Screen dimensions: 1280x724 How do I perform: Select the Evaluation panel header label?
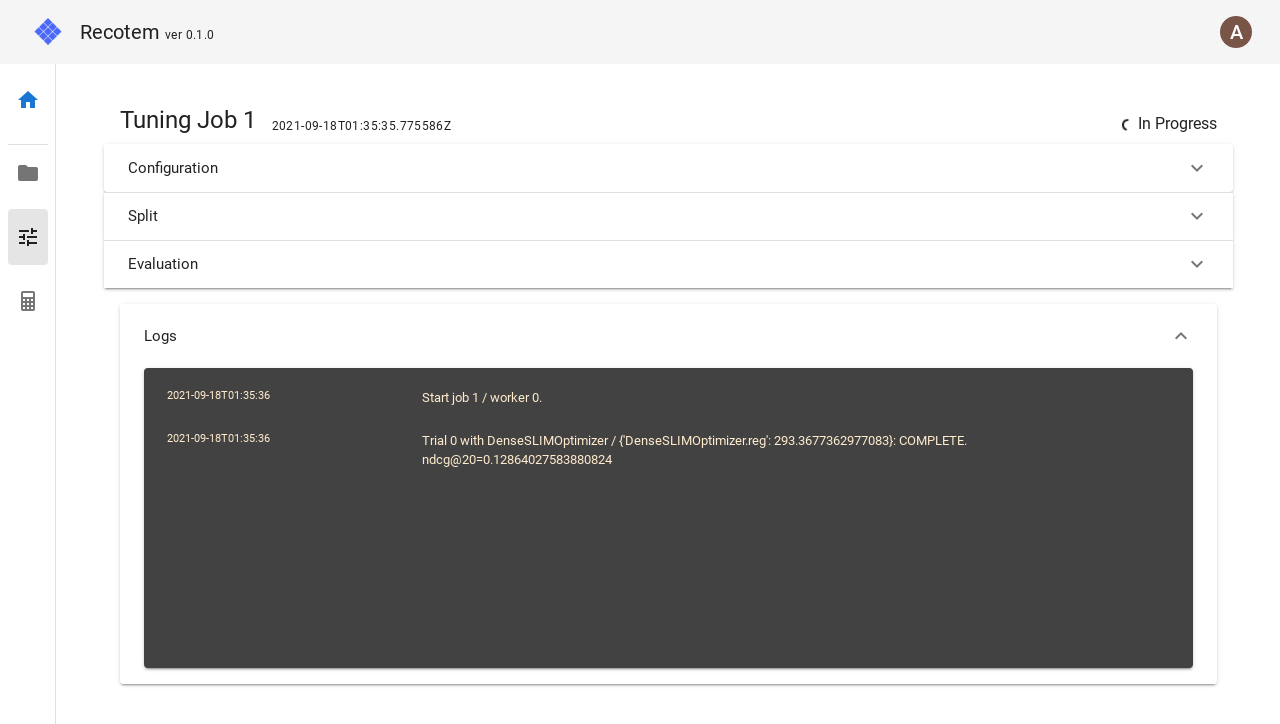tap(163, 264)
